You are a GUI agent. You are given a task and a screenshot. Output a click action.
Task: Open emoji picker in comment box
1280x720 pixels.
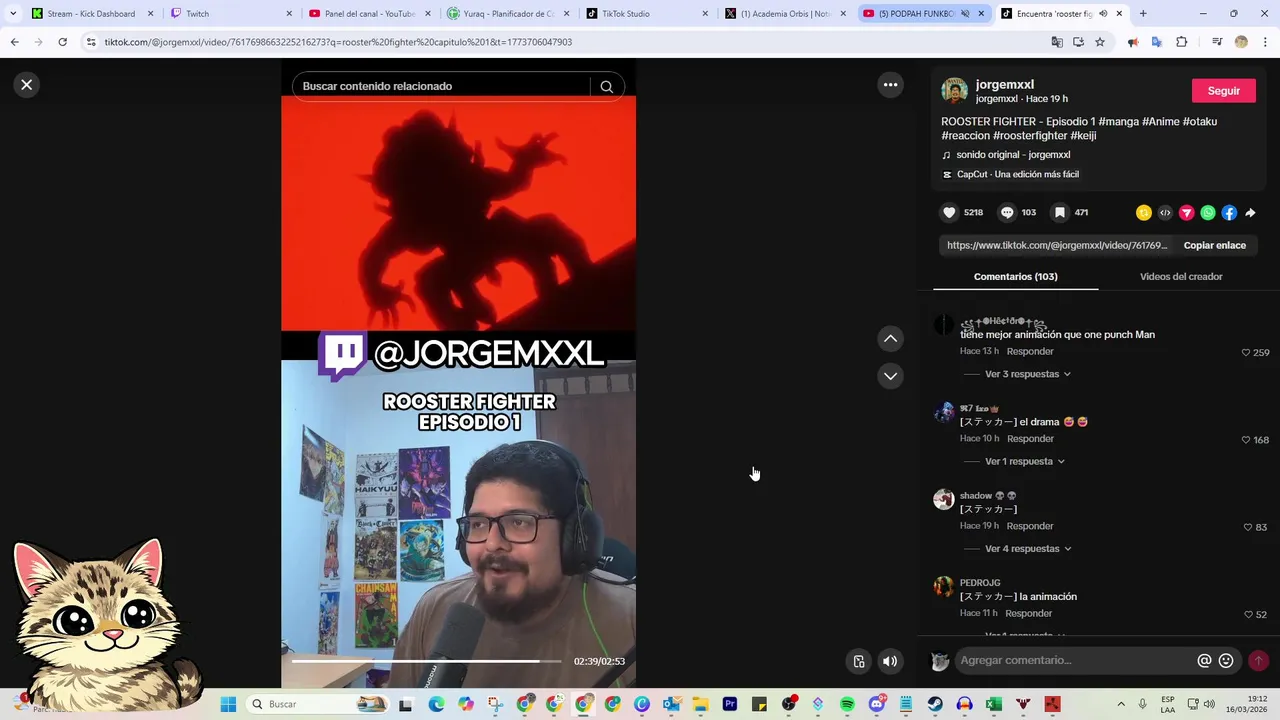pyautogui.click(x=1226, y=661)
